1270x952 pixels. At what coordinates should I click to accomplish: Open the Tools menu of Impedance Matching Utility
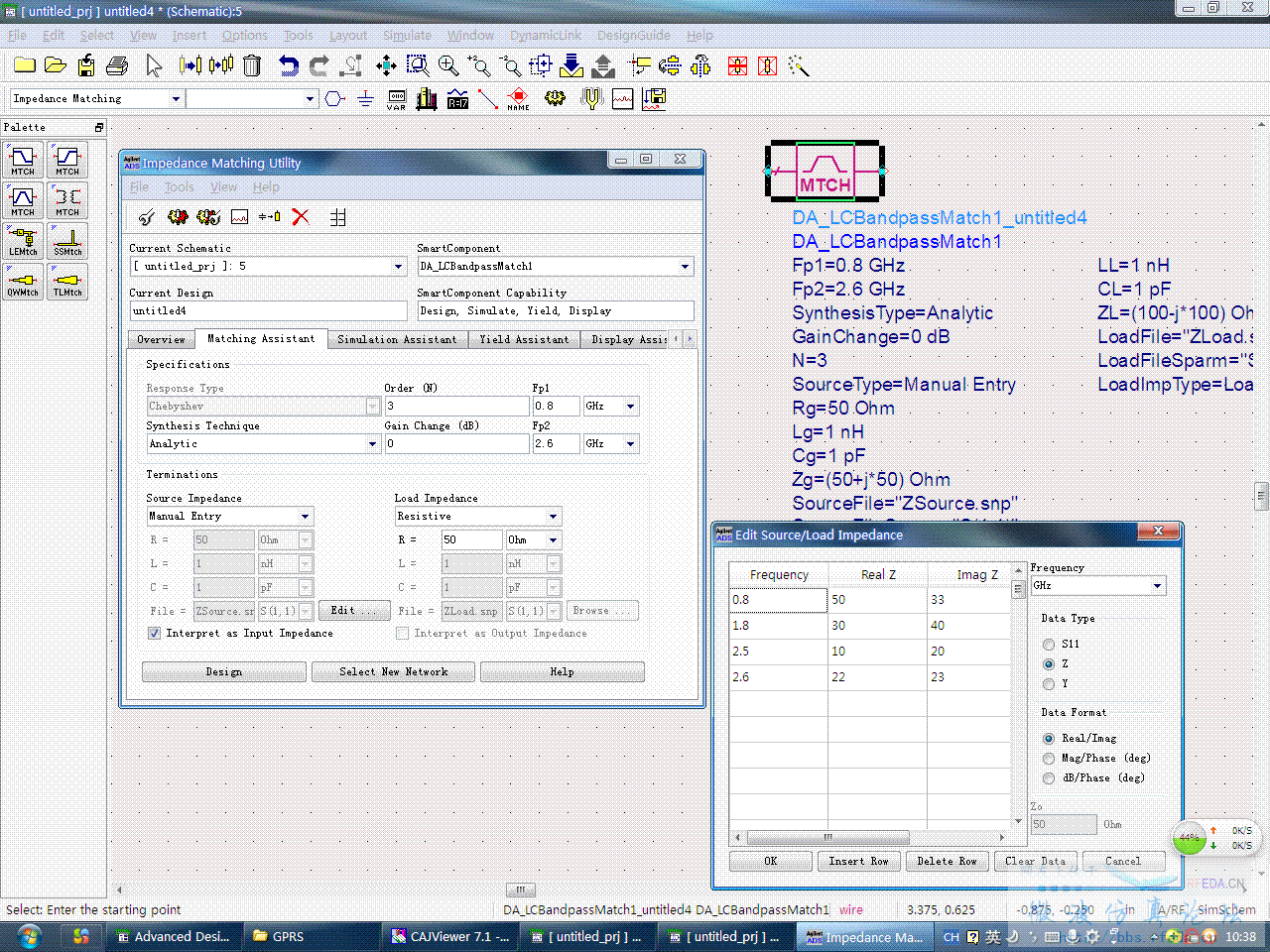click(x=179, y=186)
